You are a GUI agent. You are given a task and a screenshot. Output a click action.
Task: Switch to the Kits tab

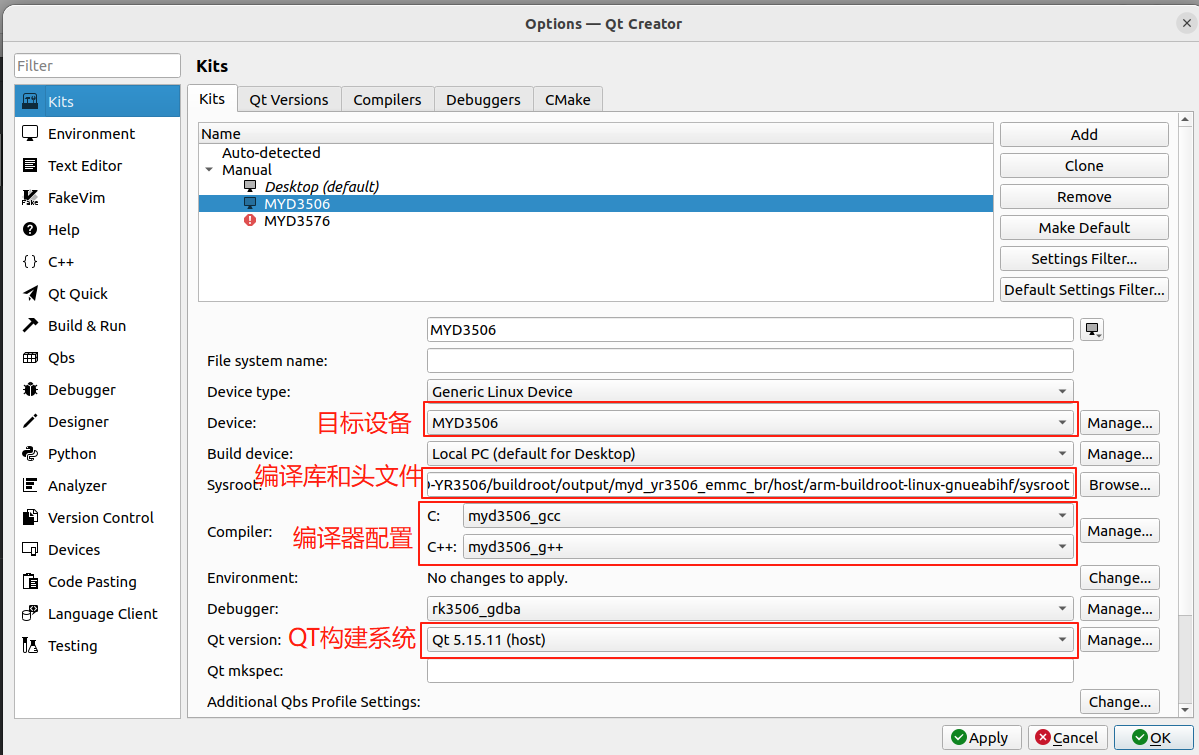click(212, 99)
